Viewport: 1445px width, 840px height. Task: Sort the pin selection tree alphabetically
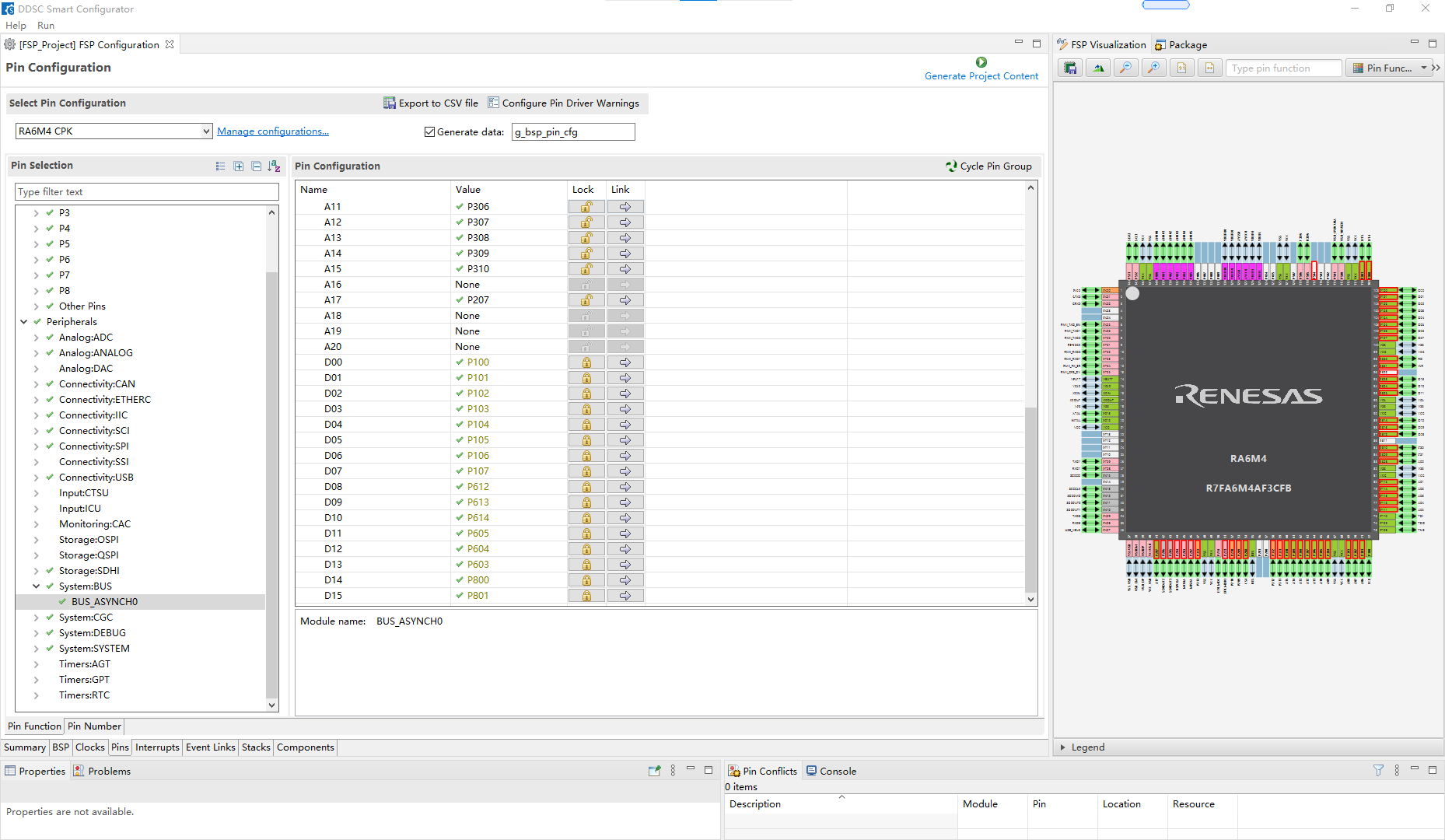274,166
